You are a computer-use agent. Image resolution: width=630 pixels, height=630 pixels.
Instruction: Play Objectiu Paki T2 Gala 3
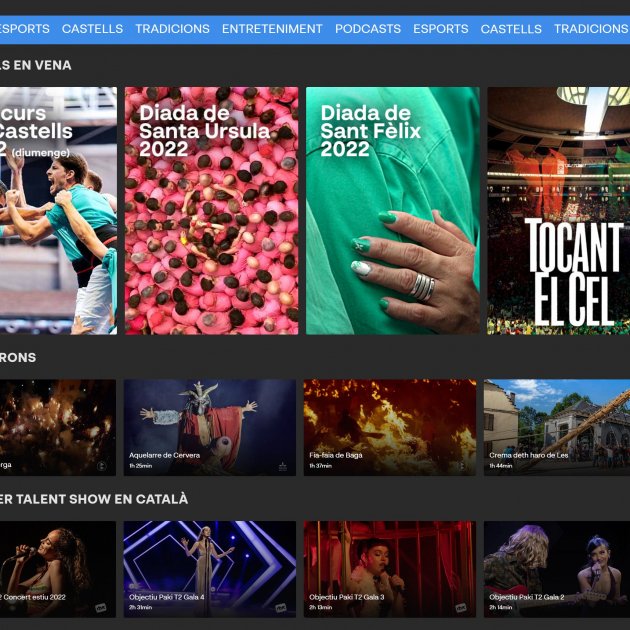[390, 569]
